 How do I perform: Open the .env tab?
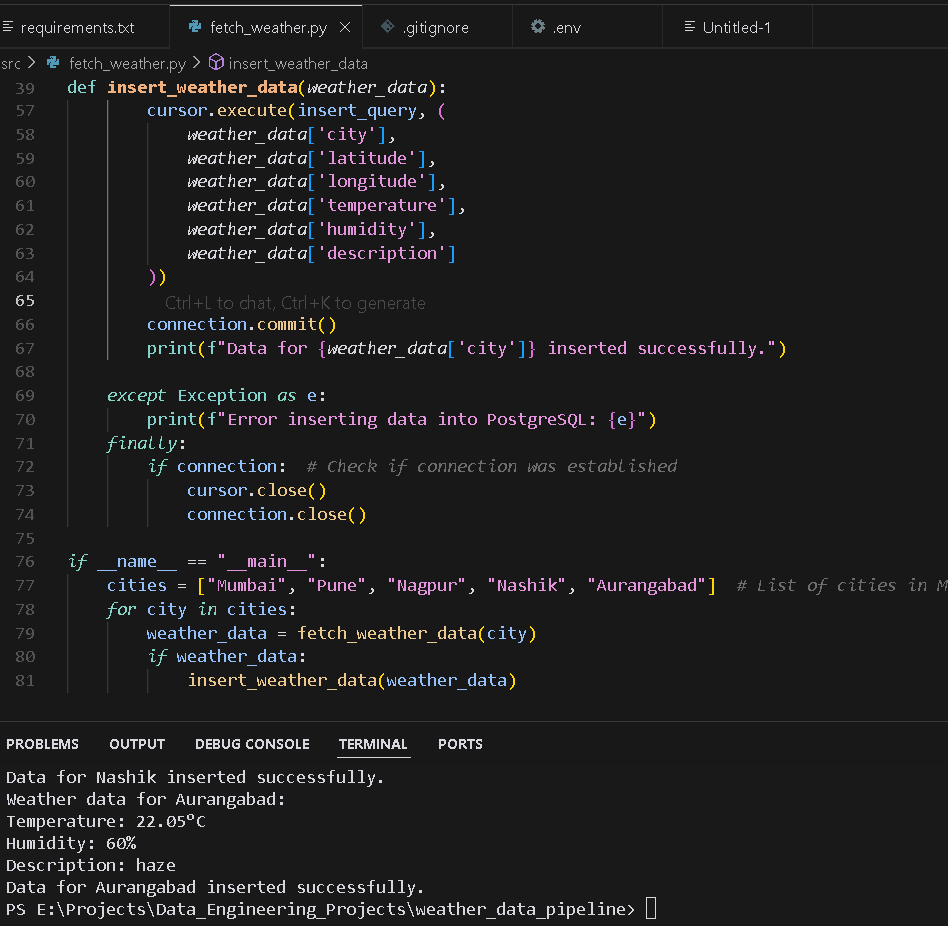pyautogui.click(x=567, y=28)
